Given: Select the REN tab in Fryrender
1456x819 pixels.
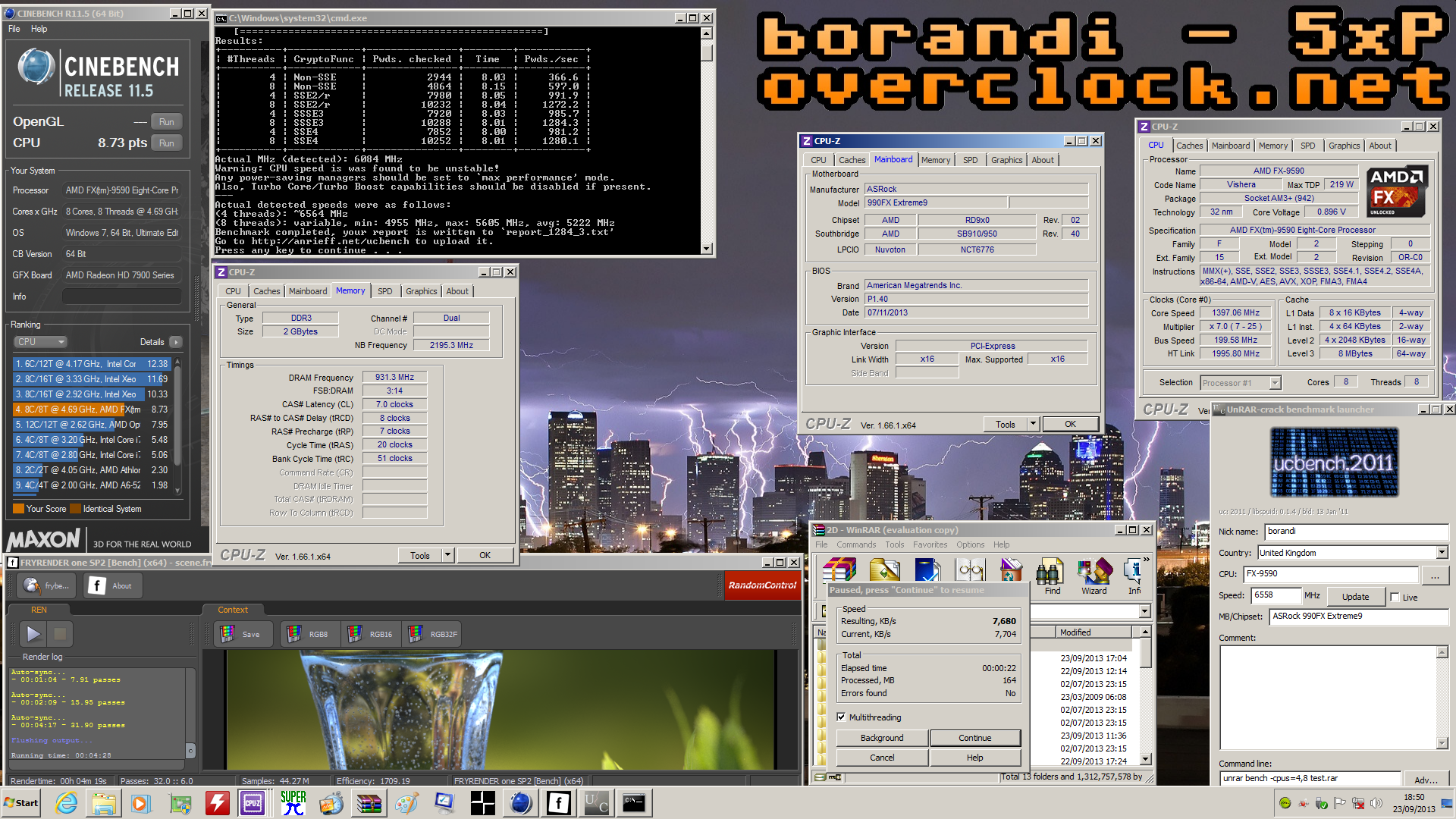Looking at the screenshot, I should click(39, 610).
